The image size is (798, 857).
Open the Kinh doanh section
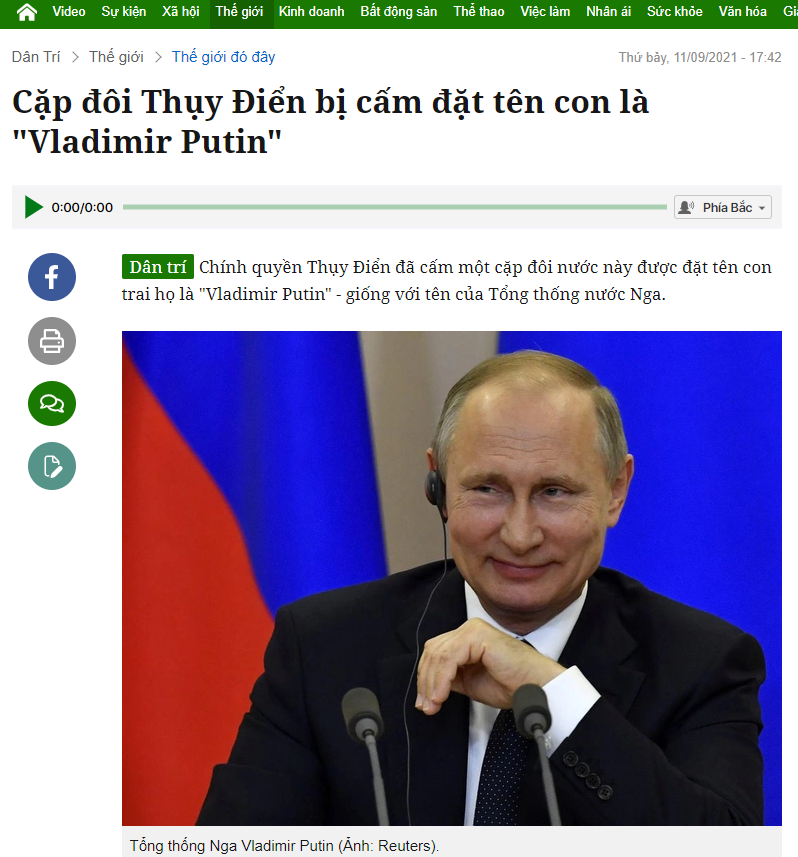click(312, 11)
